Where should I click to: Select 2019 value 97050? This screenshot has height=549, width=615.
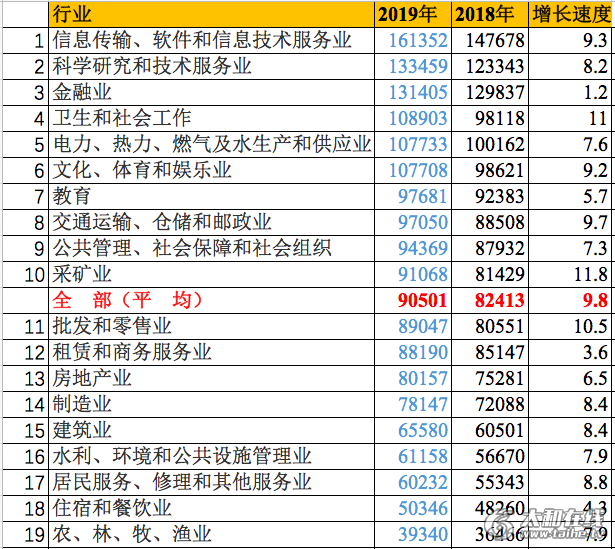[413, 222]
